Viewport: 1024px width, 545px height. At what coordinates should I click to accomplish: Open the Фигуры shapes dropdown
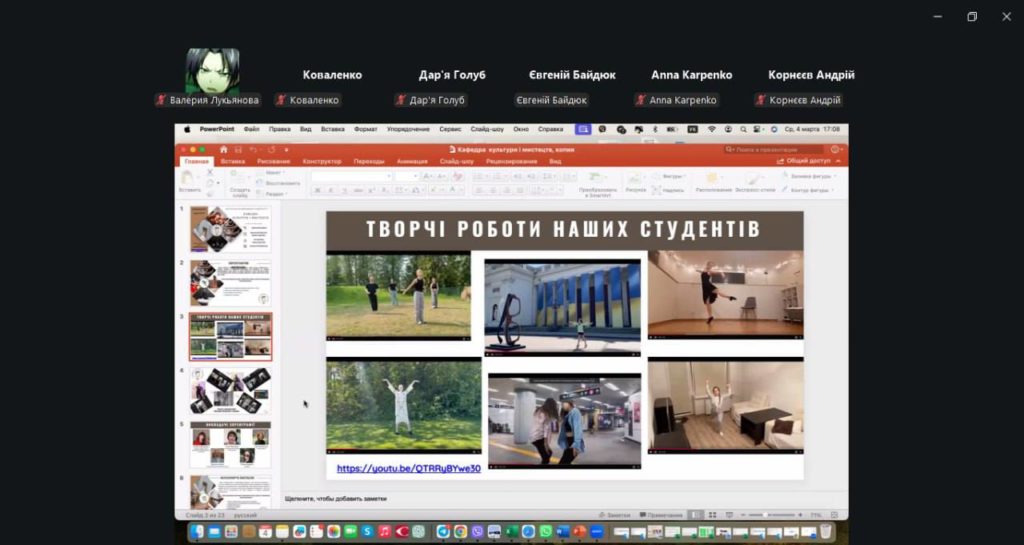pyautogui.click(x=672, y=176)
